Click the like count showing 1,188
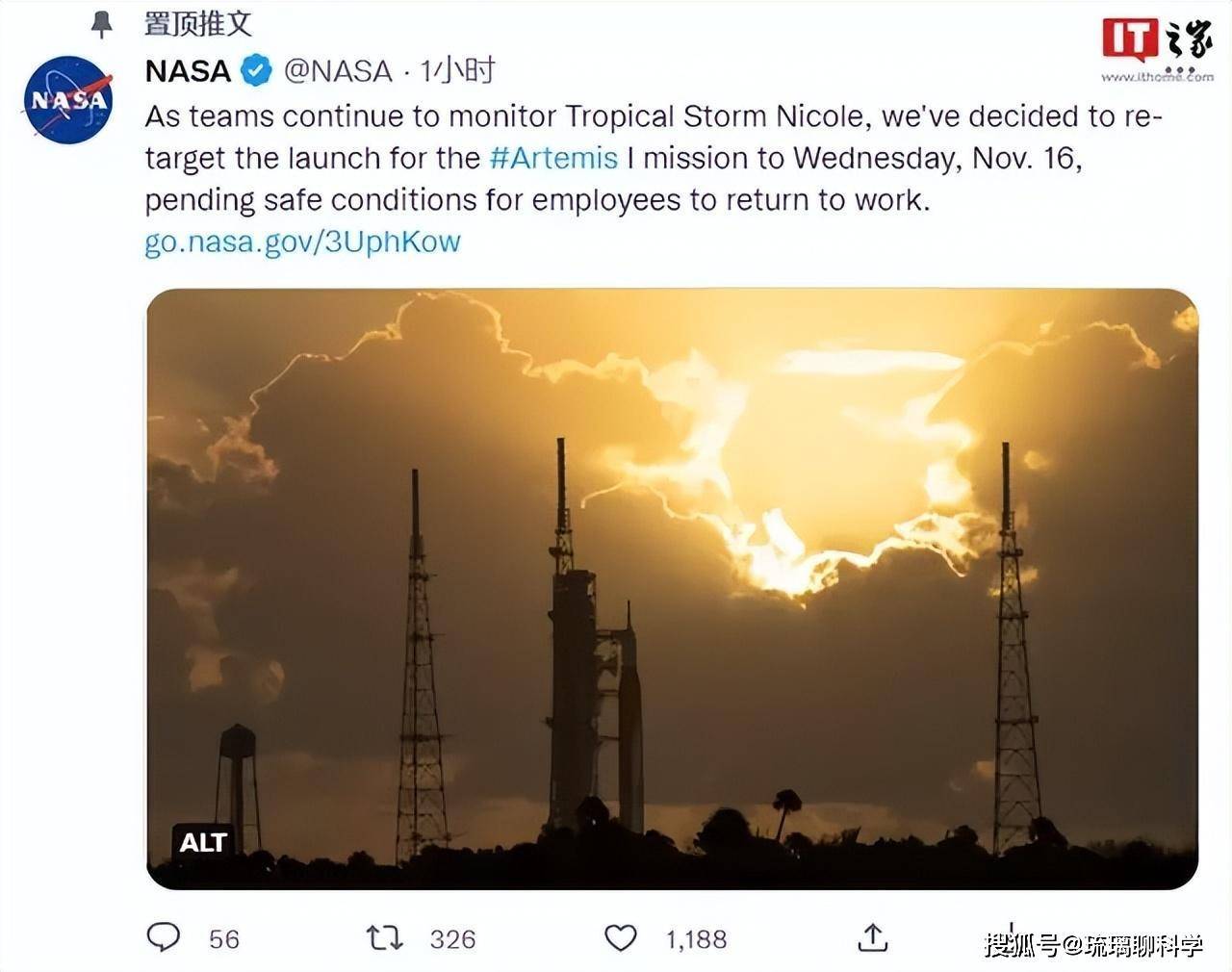Viewport: 1232px width, 972px height. tap(695, 938)
